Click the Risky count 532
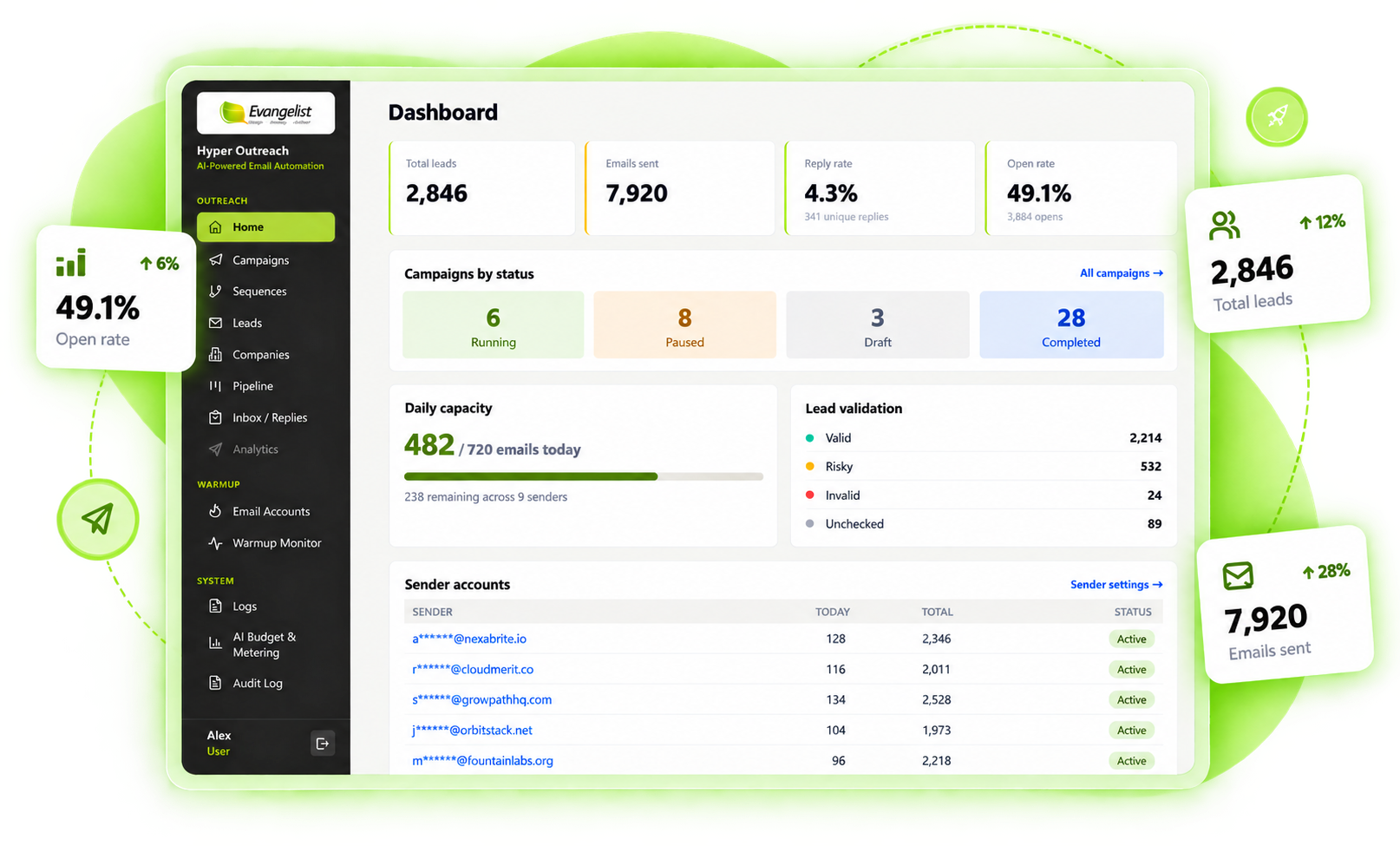Screen dimensions: 1400x846 point(1150,467)
